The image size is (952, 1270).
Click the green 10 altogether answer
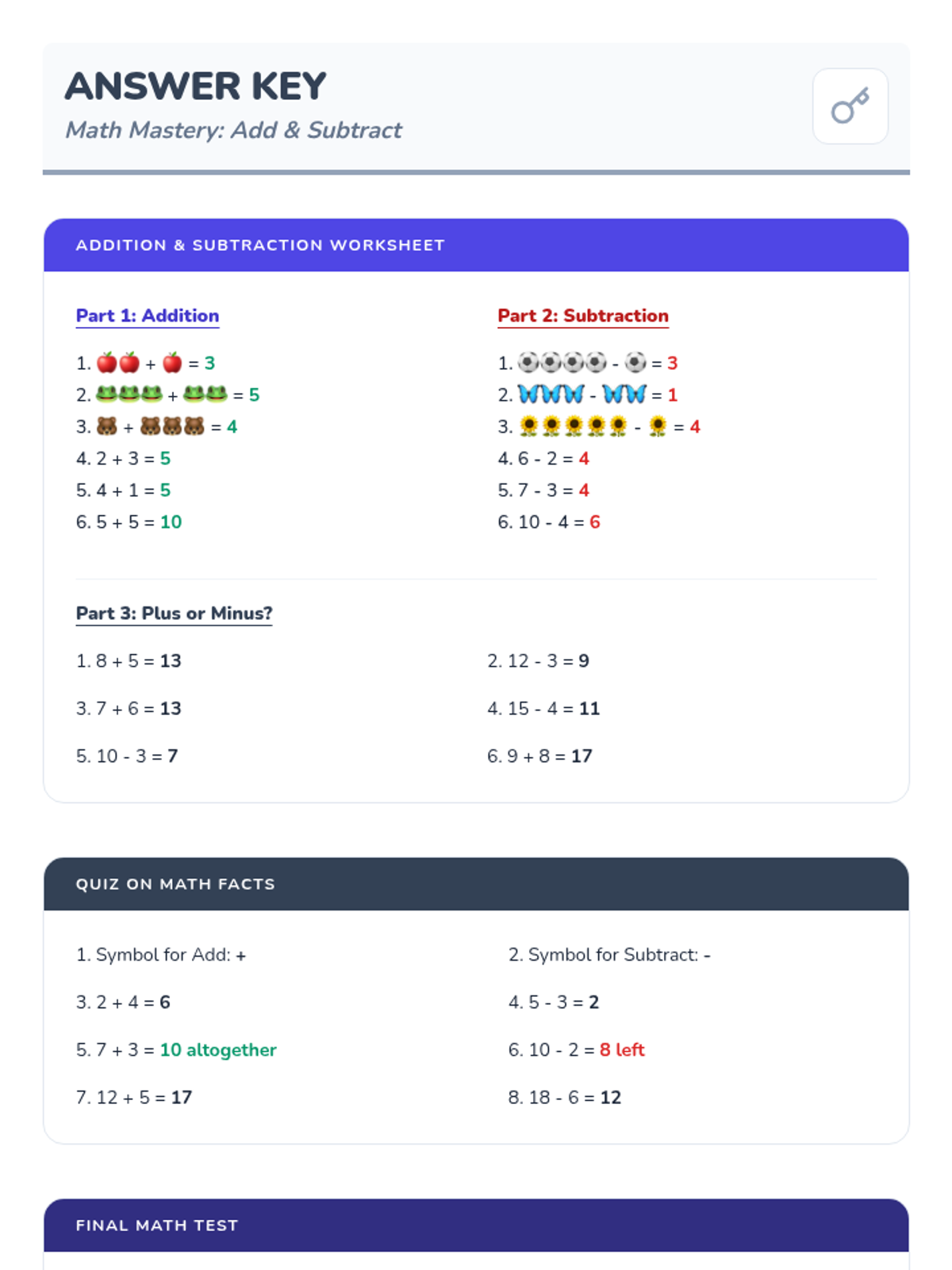click(218, 1050)
